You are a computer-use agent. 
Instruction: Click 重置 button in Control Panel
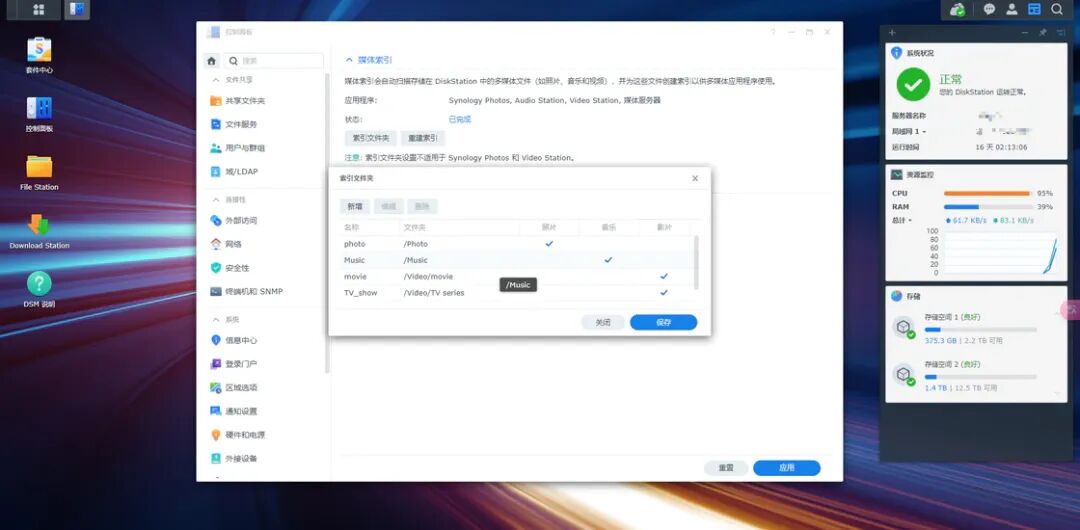click(x=726, y=468)
